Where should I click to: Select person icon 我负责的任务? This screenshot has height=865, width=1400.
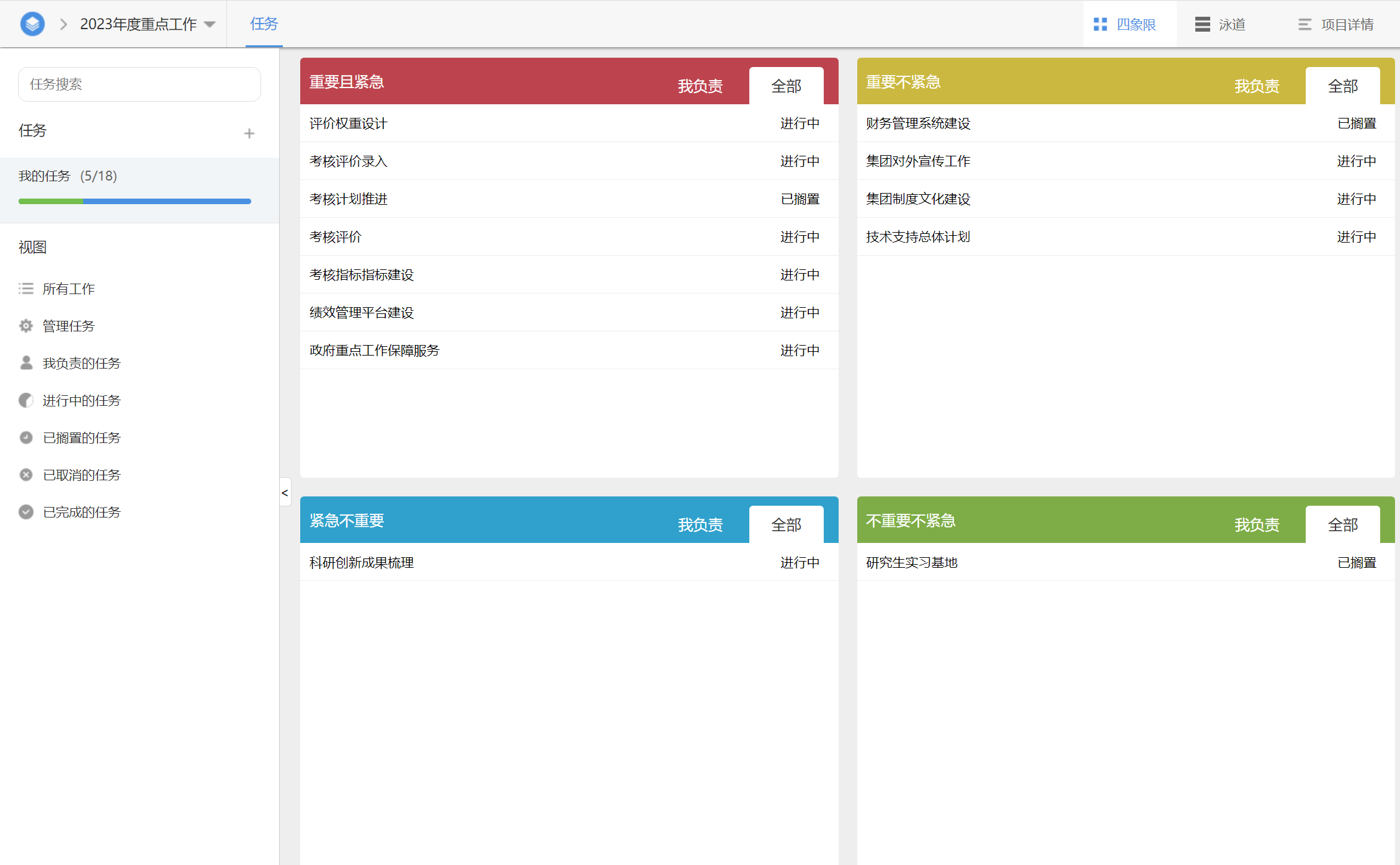26,363
